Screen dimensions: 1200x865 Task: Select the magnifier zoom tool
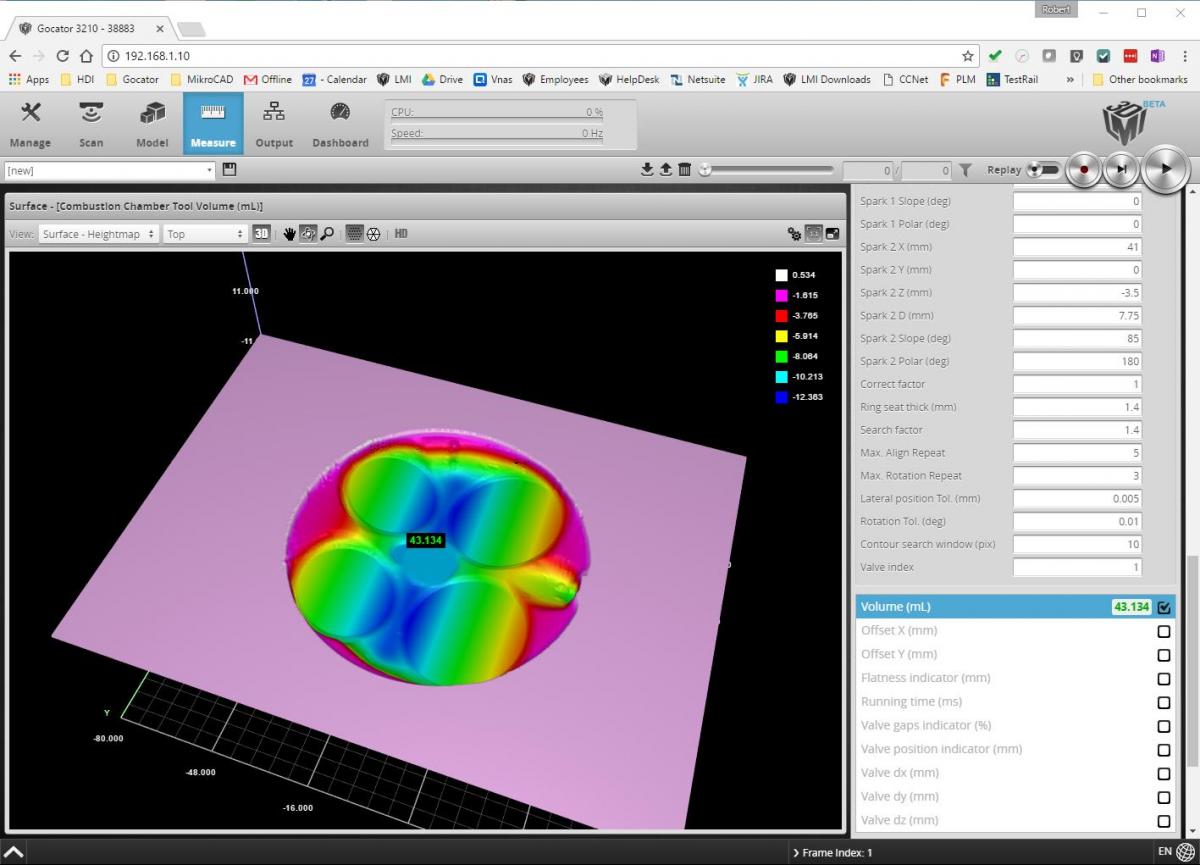327,234
